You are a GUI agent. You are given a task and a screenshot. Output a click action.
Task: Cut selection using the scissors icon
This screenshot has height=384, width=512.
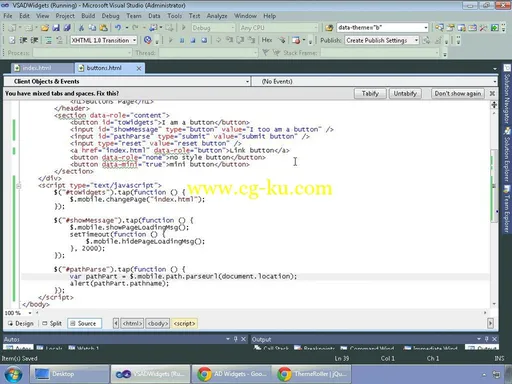pos(81,28)
